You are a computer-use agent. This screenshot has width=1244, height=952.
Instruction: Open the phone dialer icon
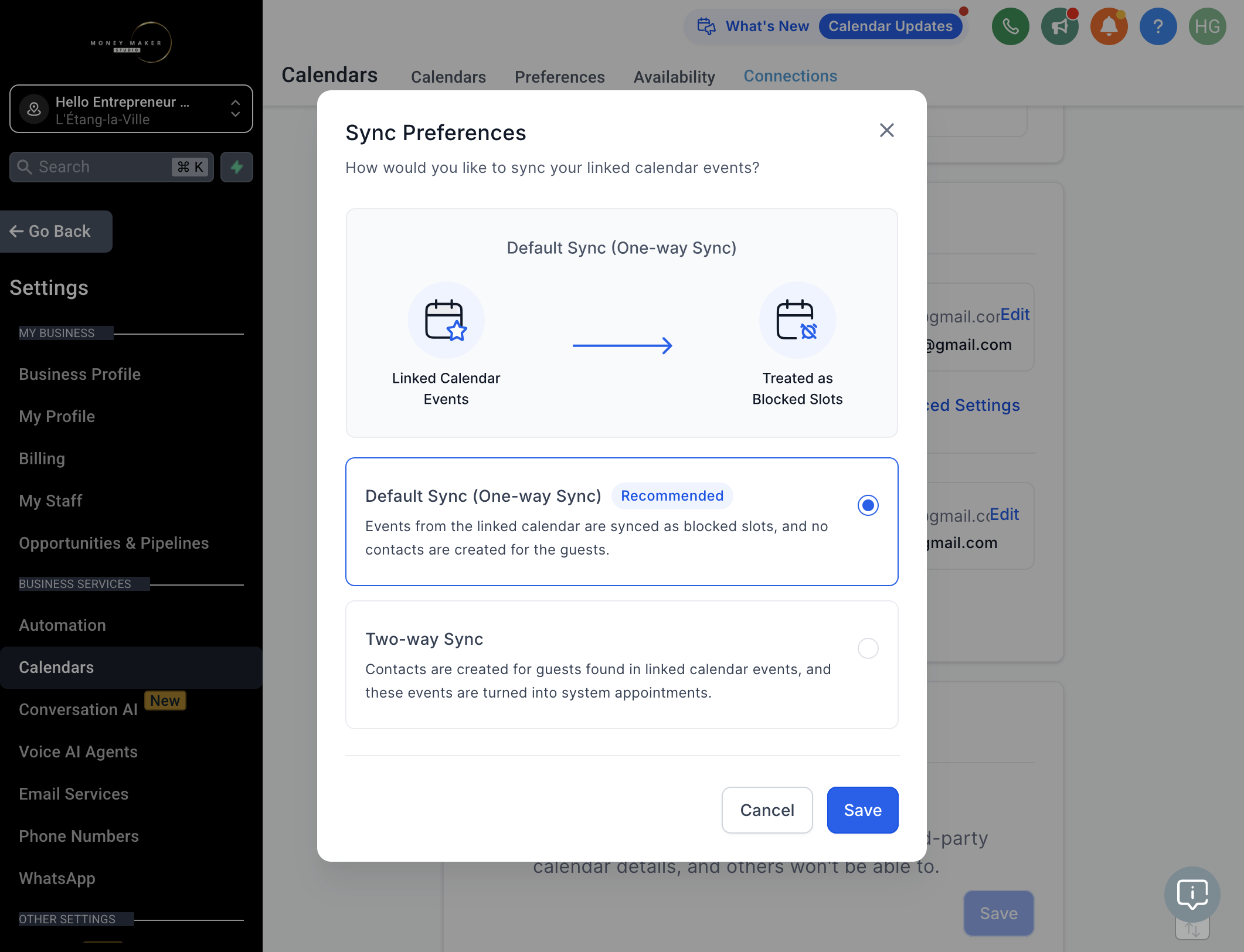coord(1010,26)
